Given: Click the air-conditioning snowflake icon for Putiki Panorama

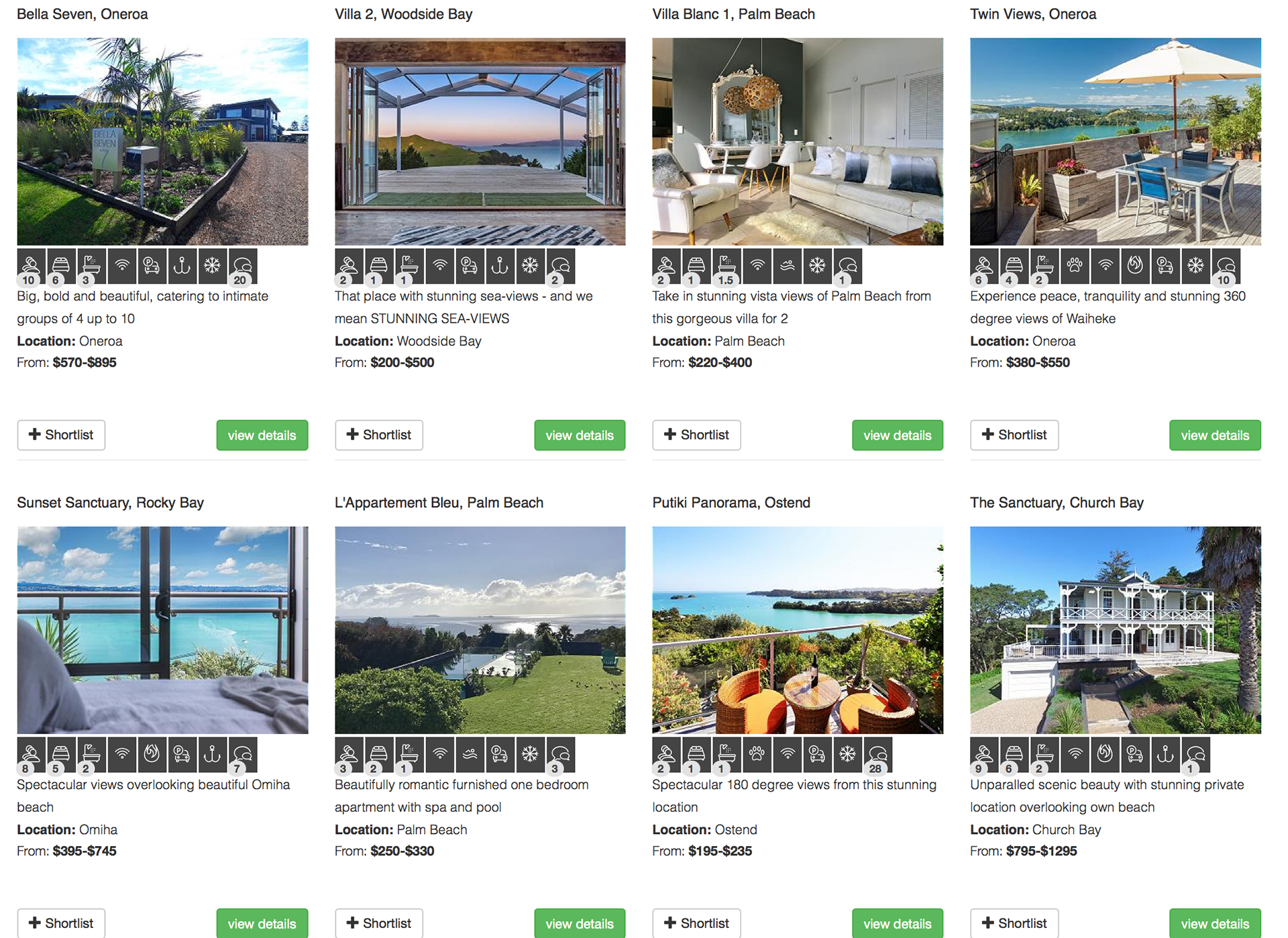Looking at the screenshot, I should tap(847, 754).
